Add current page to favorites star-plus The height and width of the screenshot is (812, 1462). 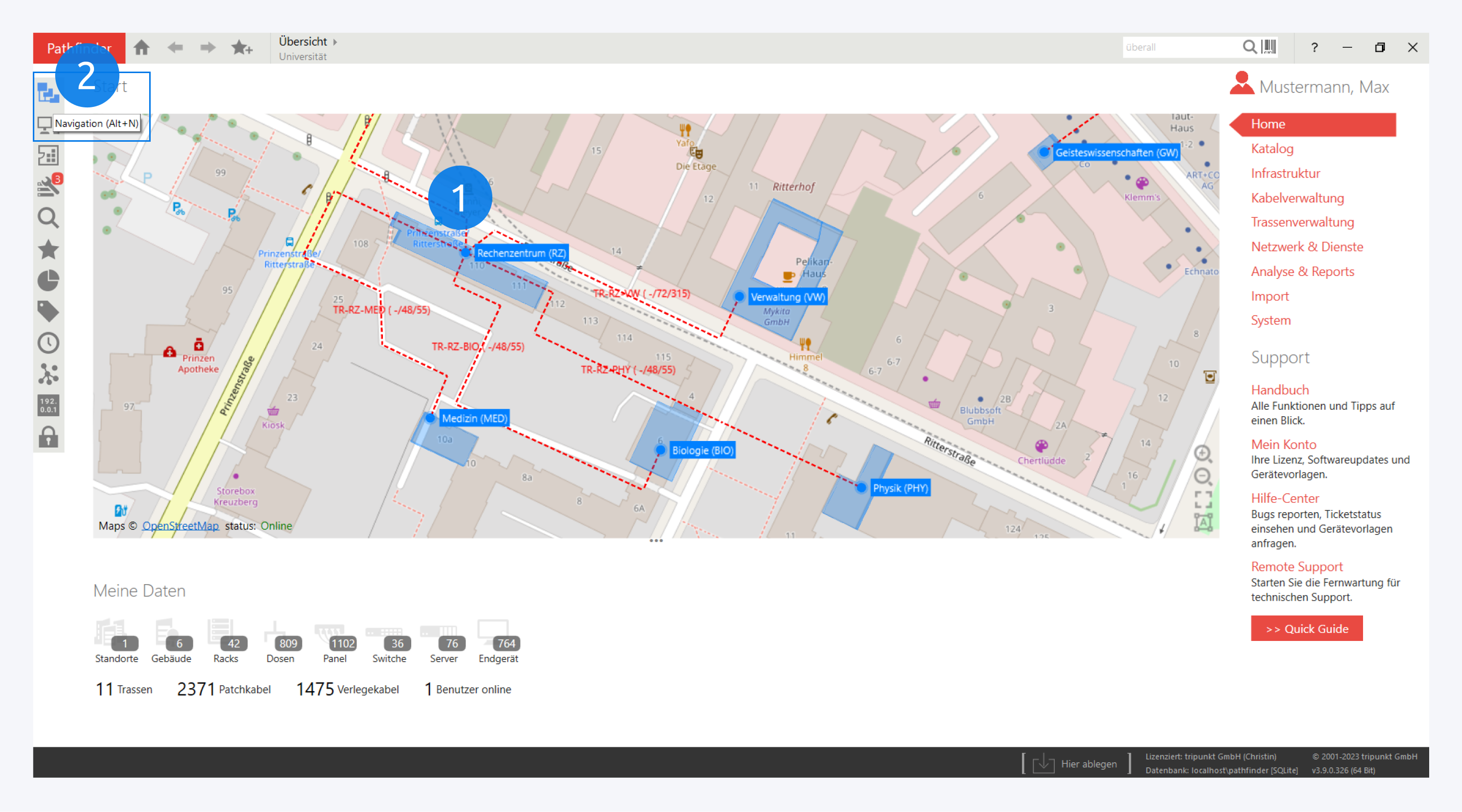coord(242,48)
